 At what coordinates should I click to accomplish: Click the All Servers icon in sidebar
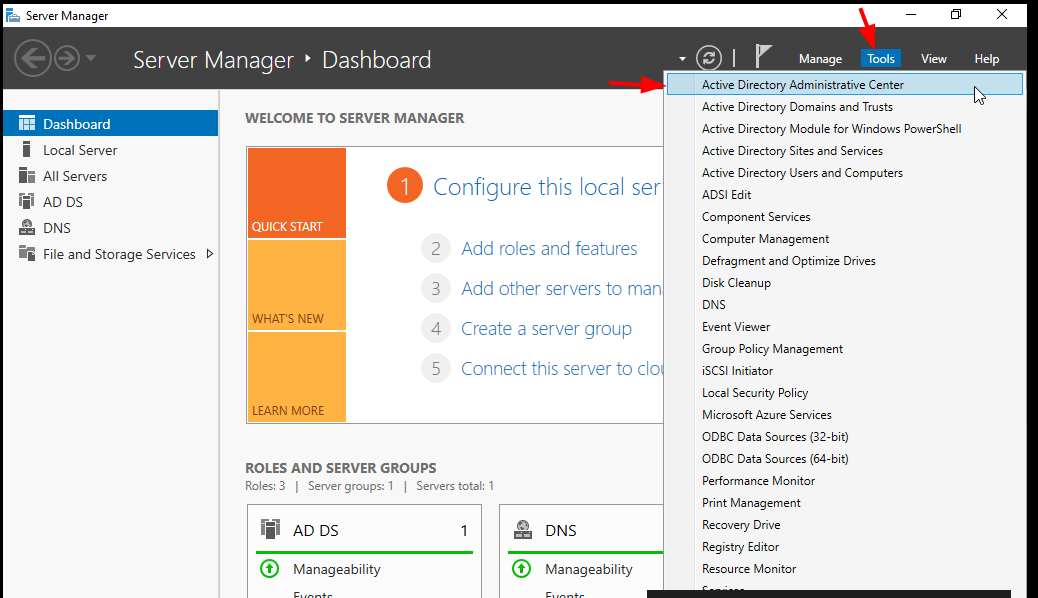coord(26,175)
